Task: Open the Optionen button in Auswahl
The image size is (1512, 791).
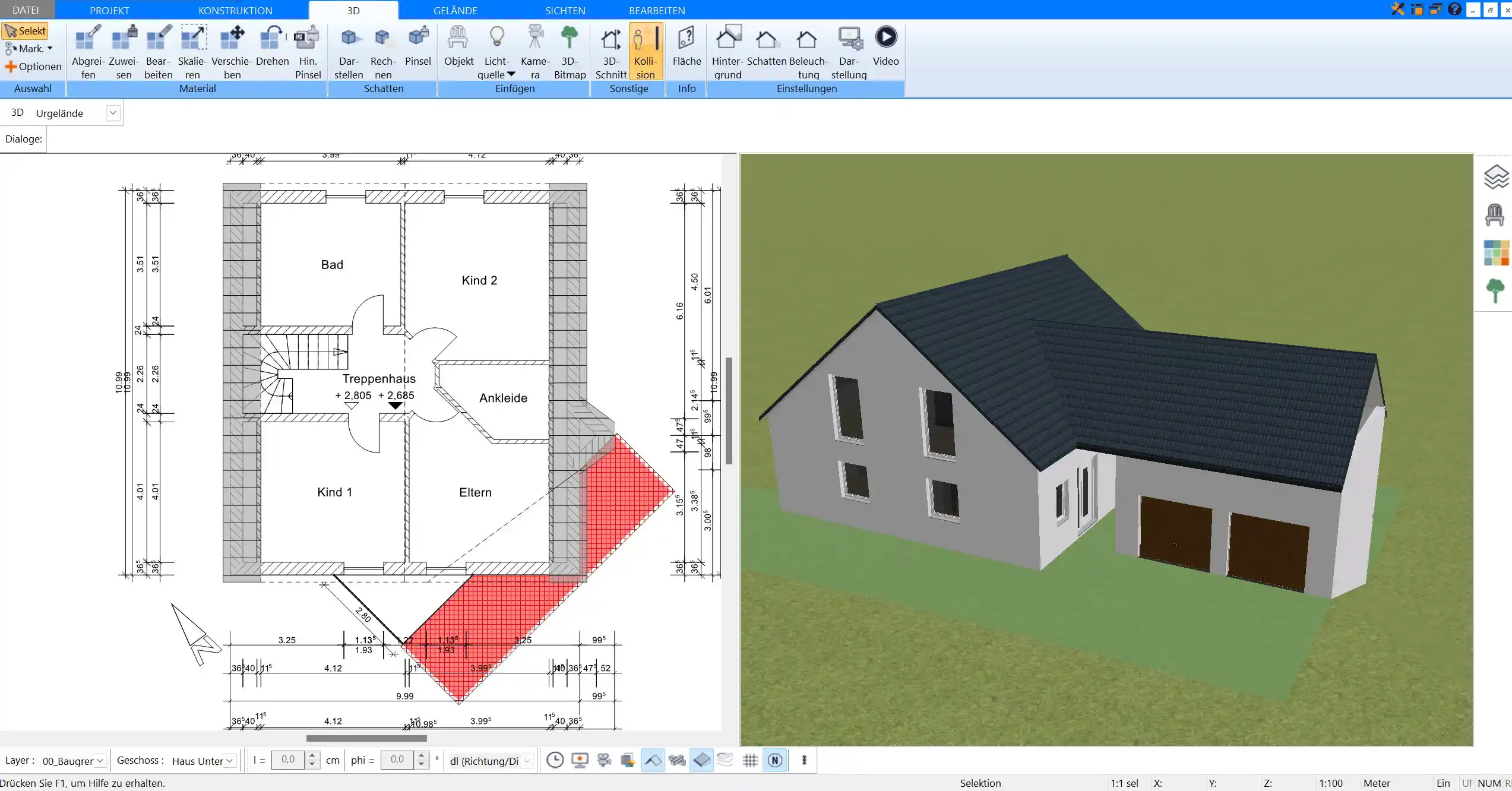Action: [33, 67]
